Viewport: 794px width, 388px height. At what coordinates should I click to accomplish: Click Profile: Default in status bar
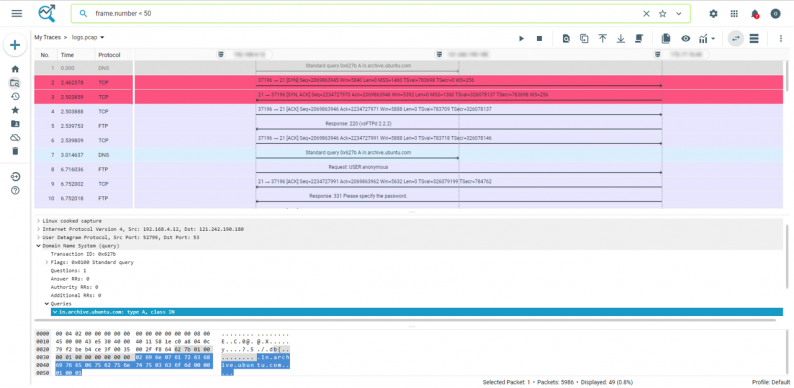(x=771, y=382)
